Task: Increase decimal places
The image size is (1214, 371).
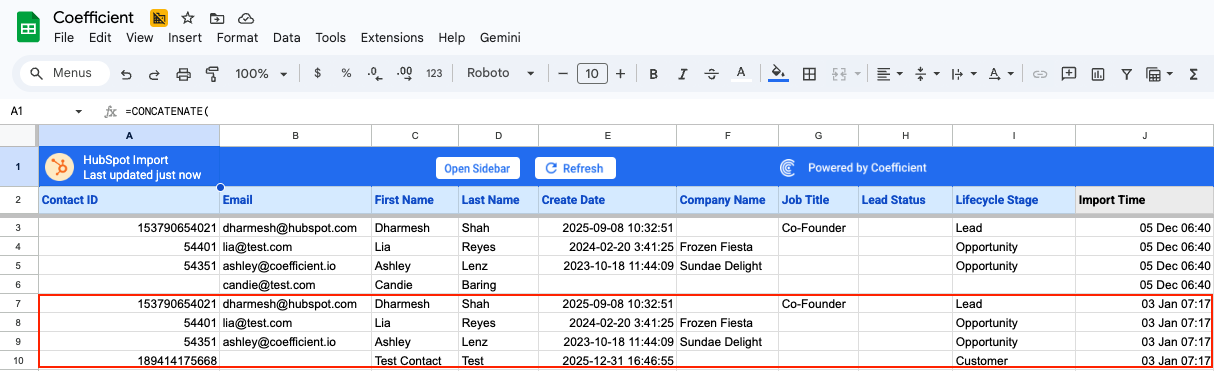Action: [x=404, y=74]
